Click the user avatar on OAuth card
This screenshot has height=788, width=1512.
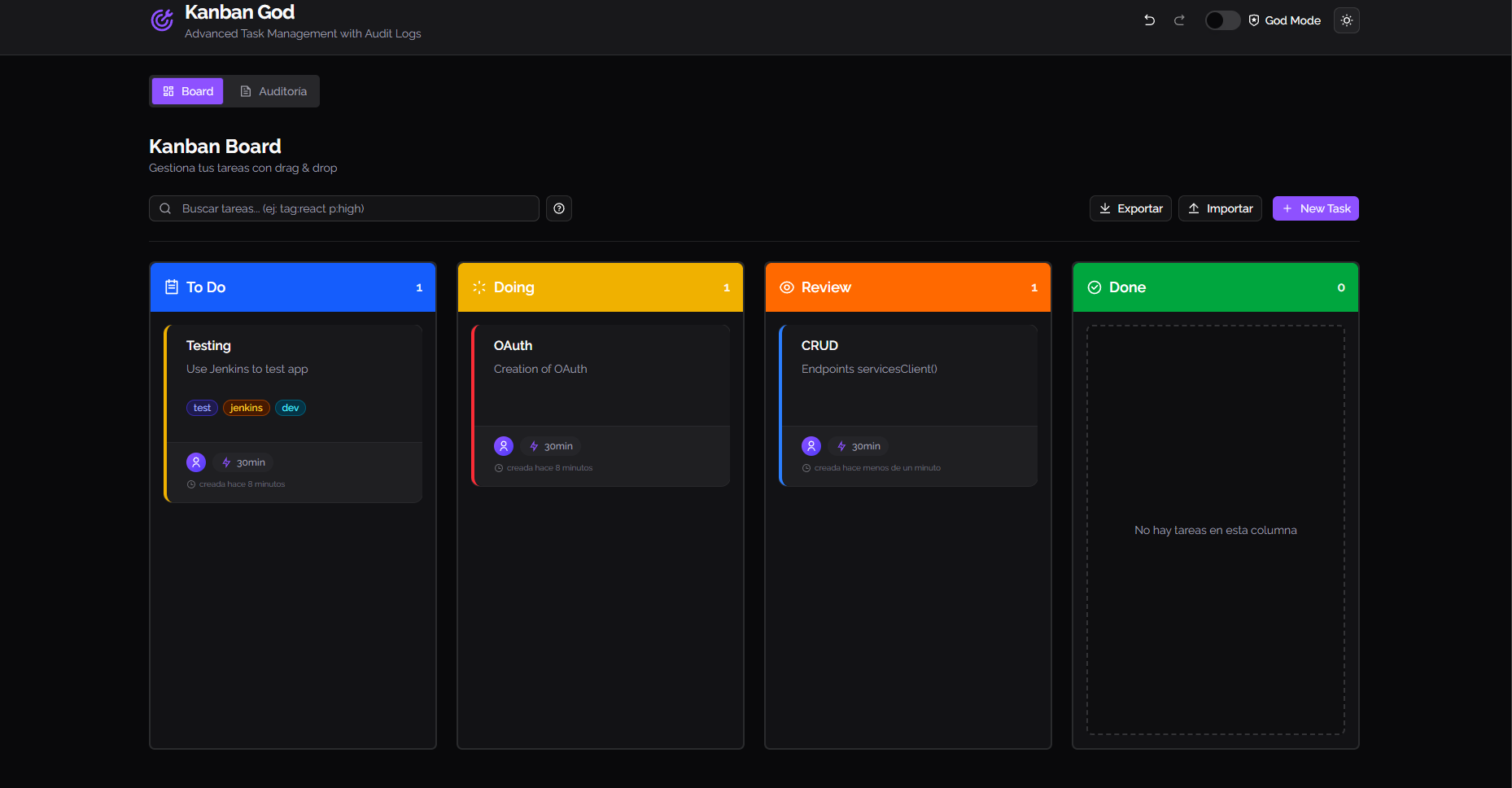[504, 446]
